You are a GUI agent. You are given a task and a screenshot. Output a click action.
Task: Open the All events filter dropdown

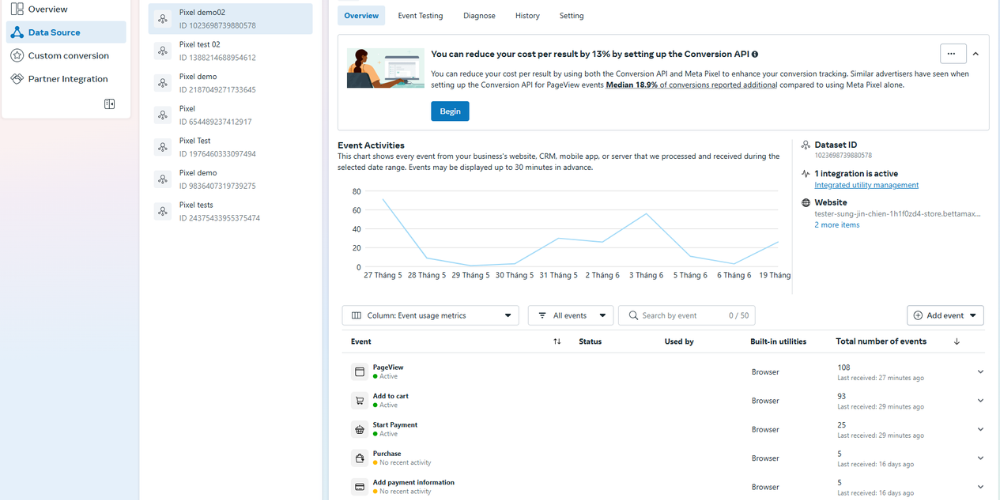[x=571, y=315]
